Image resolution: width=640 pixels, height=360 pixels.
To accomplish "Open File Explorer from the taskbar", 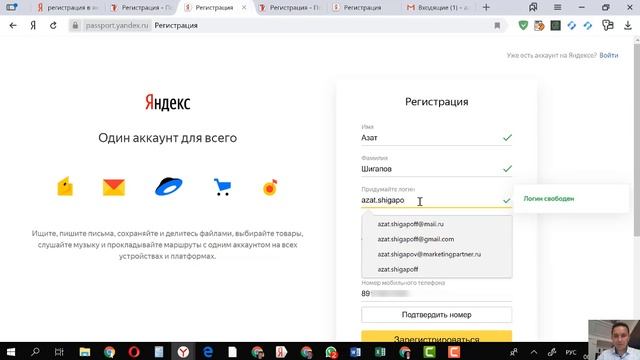I will click(x=84, y=351).
